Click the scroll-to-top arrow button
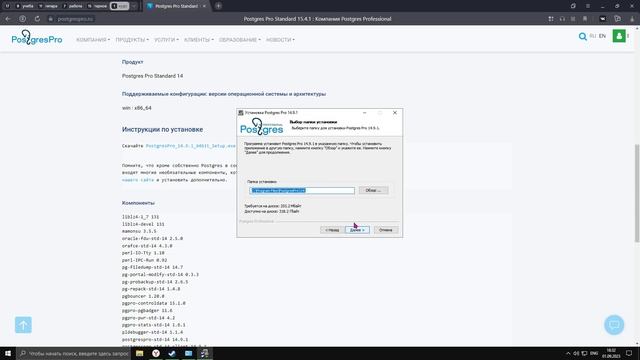640x360 pixels. point(23,325)
